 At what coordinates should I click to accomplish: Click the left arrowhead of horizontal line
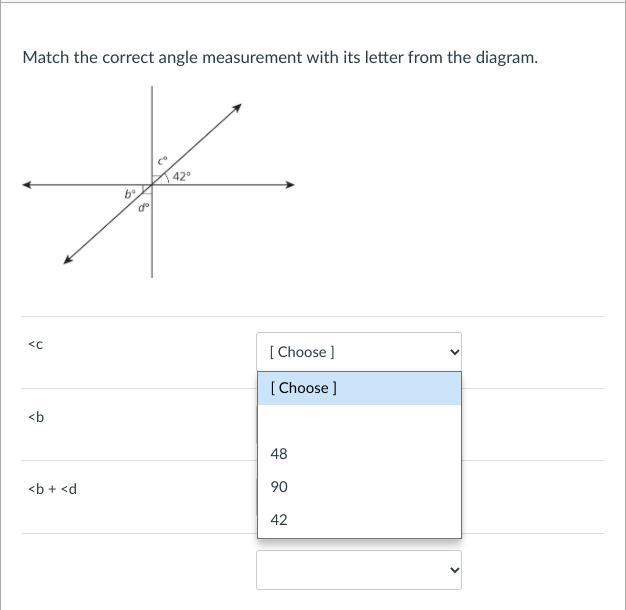(27, 185)
